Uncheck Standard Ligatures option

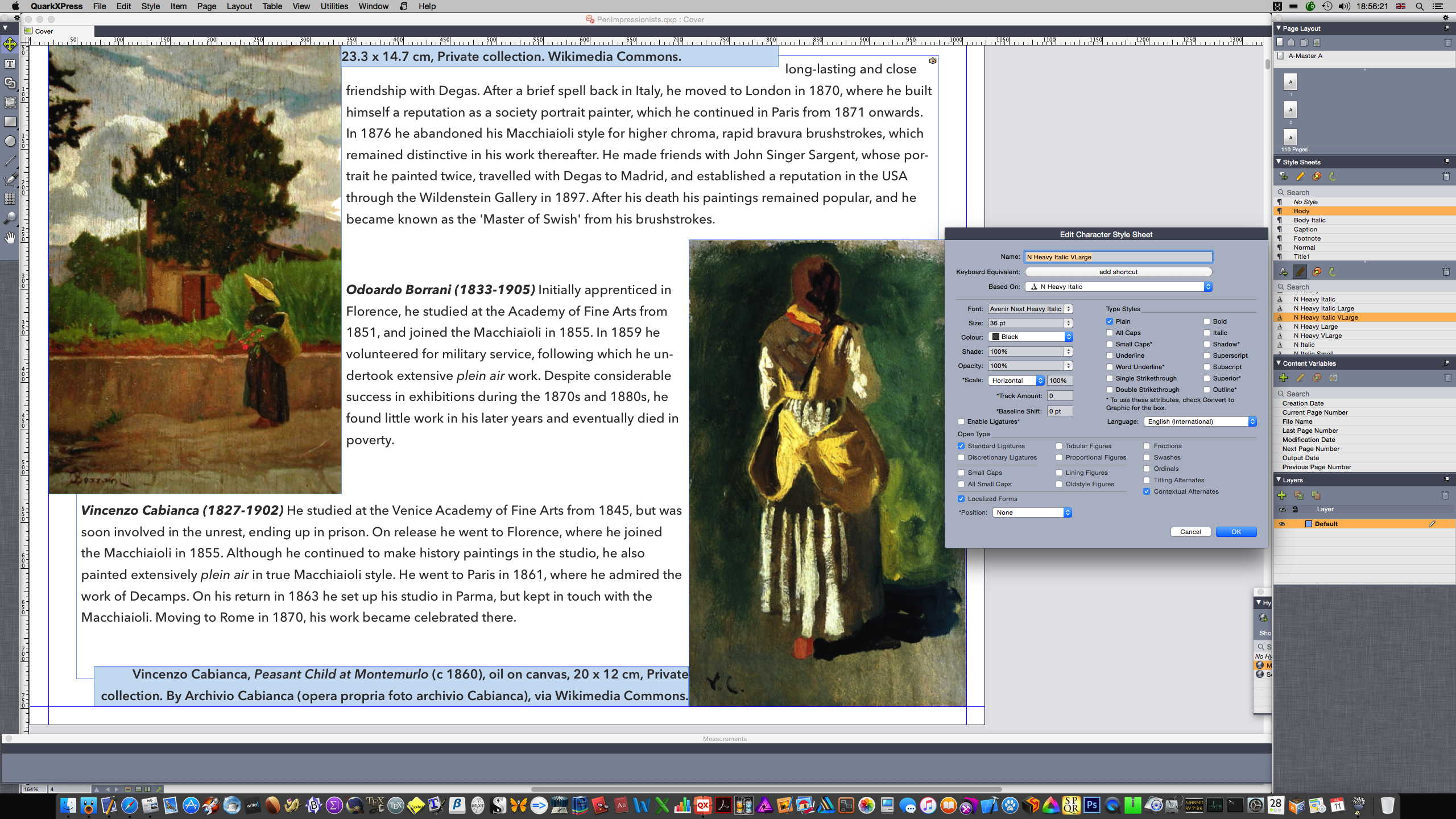click(x=961, y=446)
